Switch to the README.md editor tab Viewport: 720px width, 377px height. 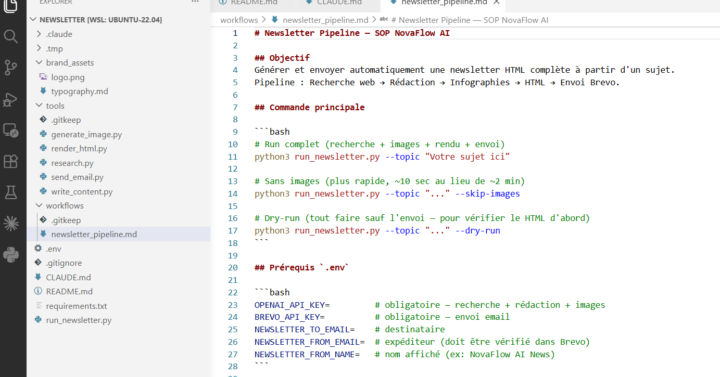pyautogui.click(x=254, y=3)
